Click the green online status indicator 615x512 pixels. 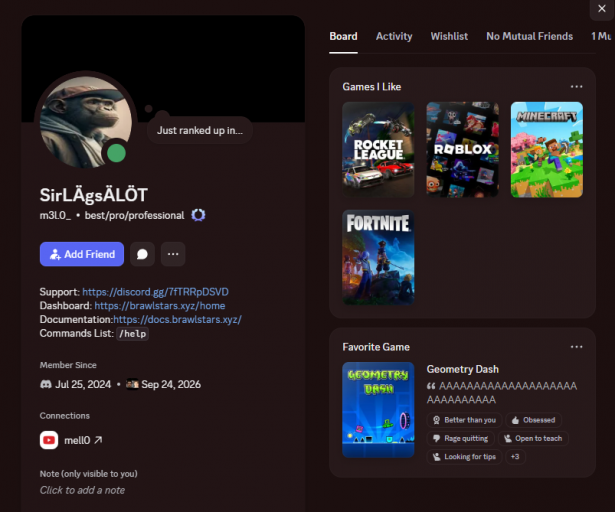coord(116,153)
